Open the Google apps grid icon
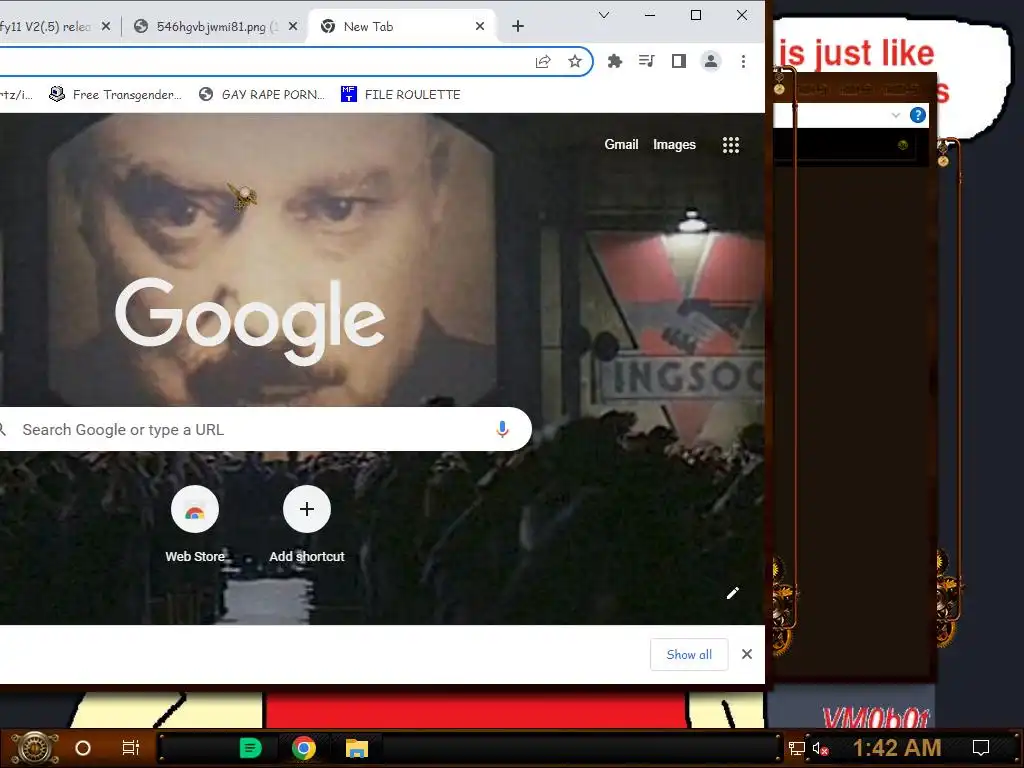The image size is (1024, 768). point(731,145)
